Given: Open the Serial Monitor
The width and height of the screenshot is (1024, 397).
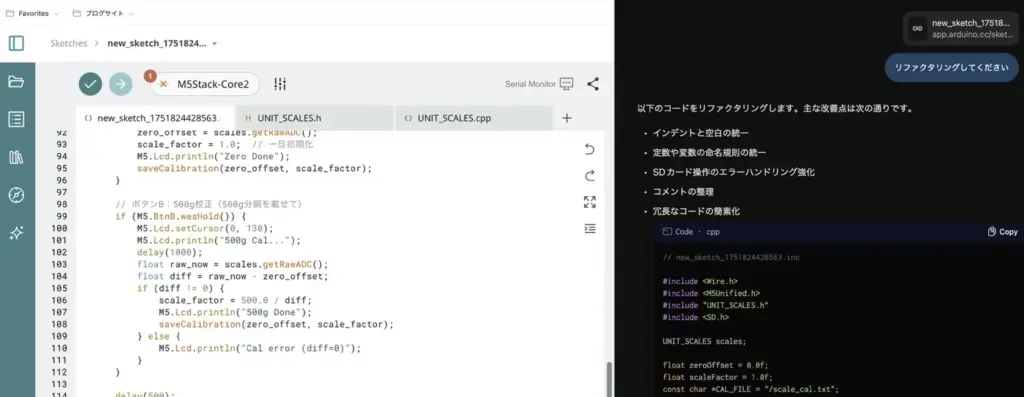Looking at the screenshot, I should [539, 84].
